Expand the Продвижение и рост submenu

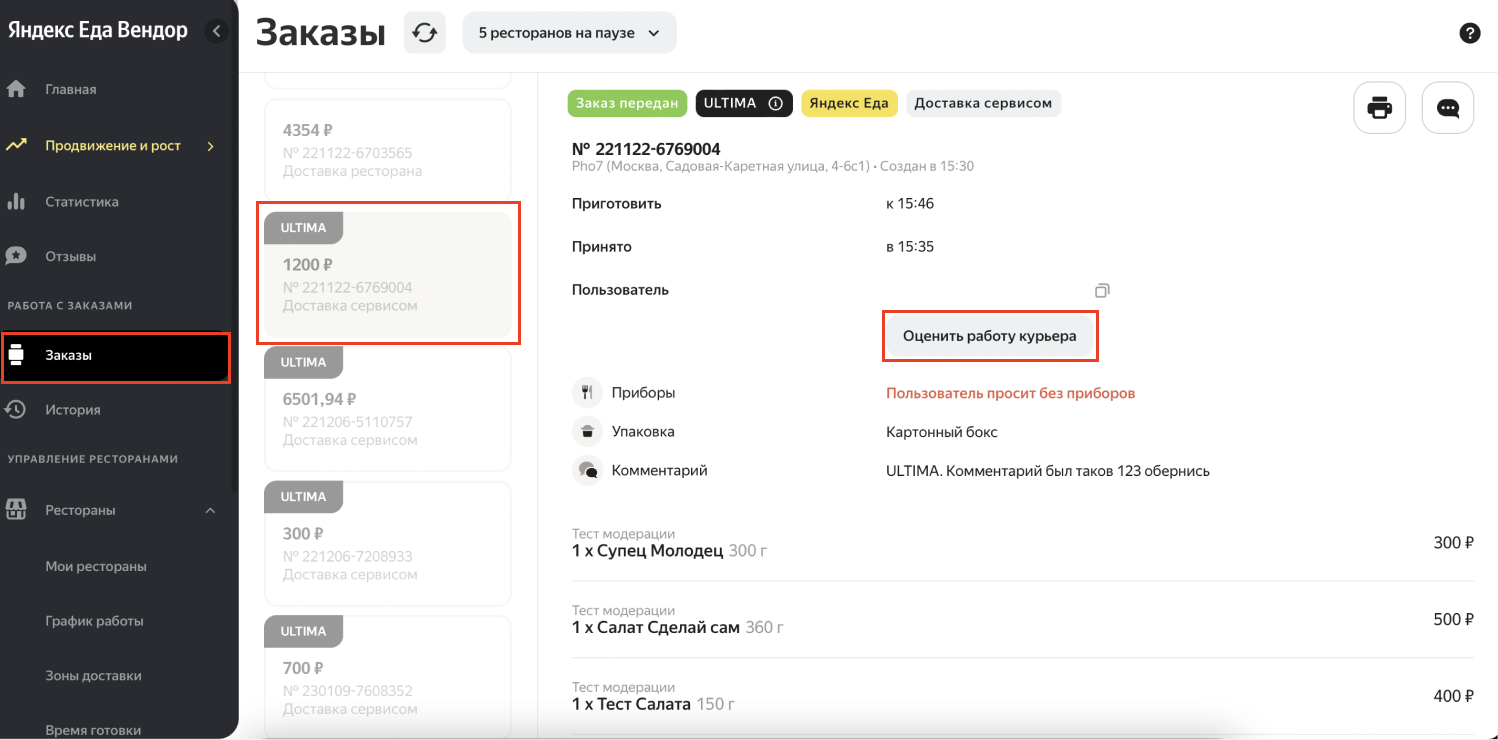pyautogui.click(x=210, y=147)
